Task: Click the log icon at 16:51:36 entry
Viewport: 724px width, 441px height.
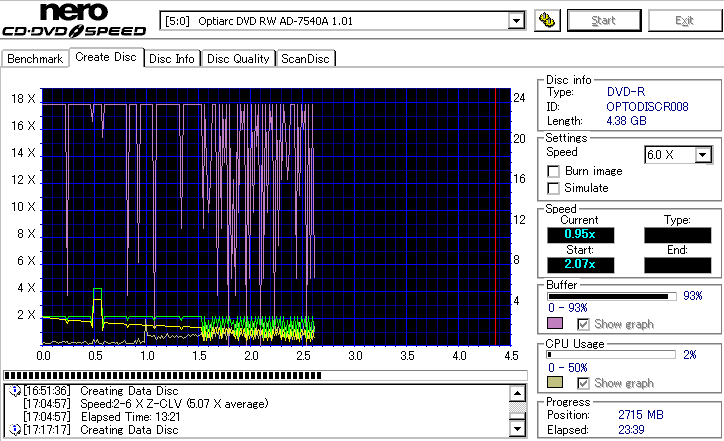Action: (15, 391)
